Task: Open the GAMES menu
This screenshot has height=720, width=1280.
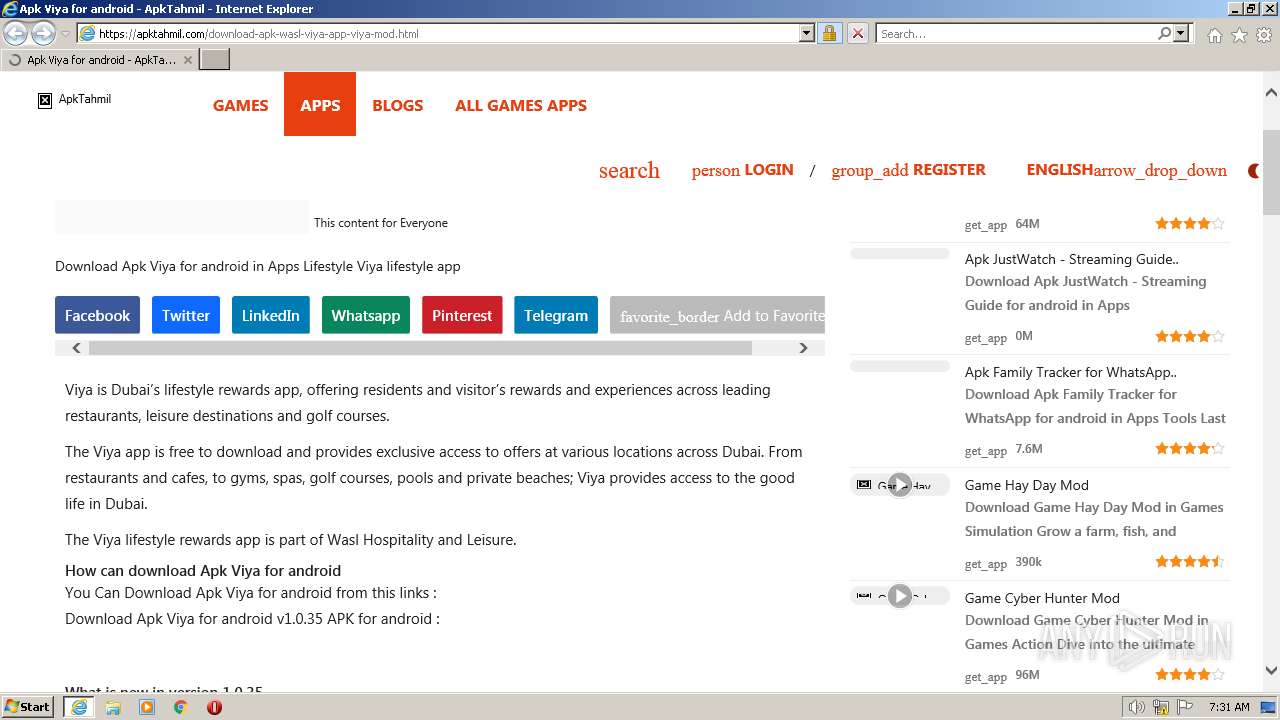Action: pyautogui.click(x=240, y=105)
